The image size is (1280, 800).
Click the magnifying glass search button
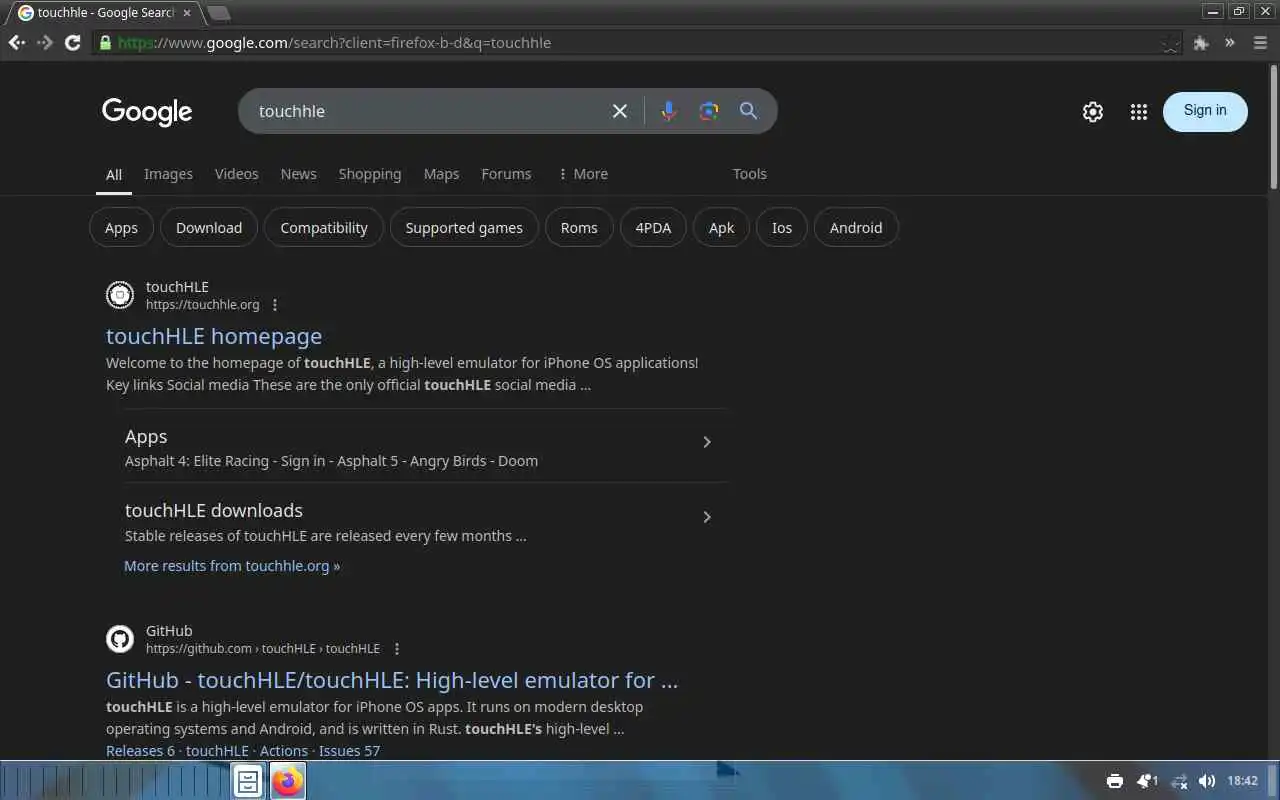click(748, 111)
